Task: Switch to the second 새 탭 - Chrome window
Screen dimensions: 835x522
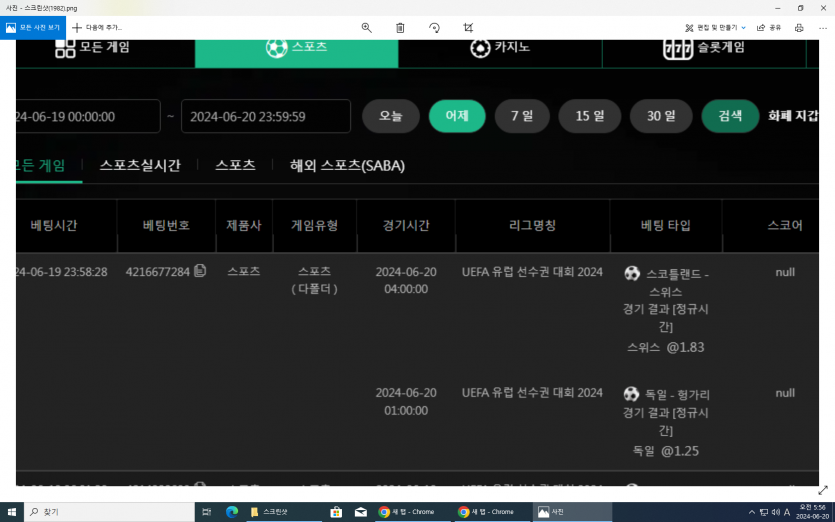Action: coord(492,512)
